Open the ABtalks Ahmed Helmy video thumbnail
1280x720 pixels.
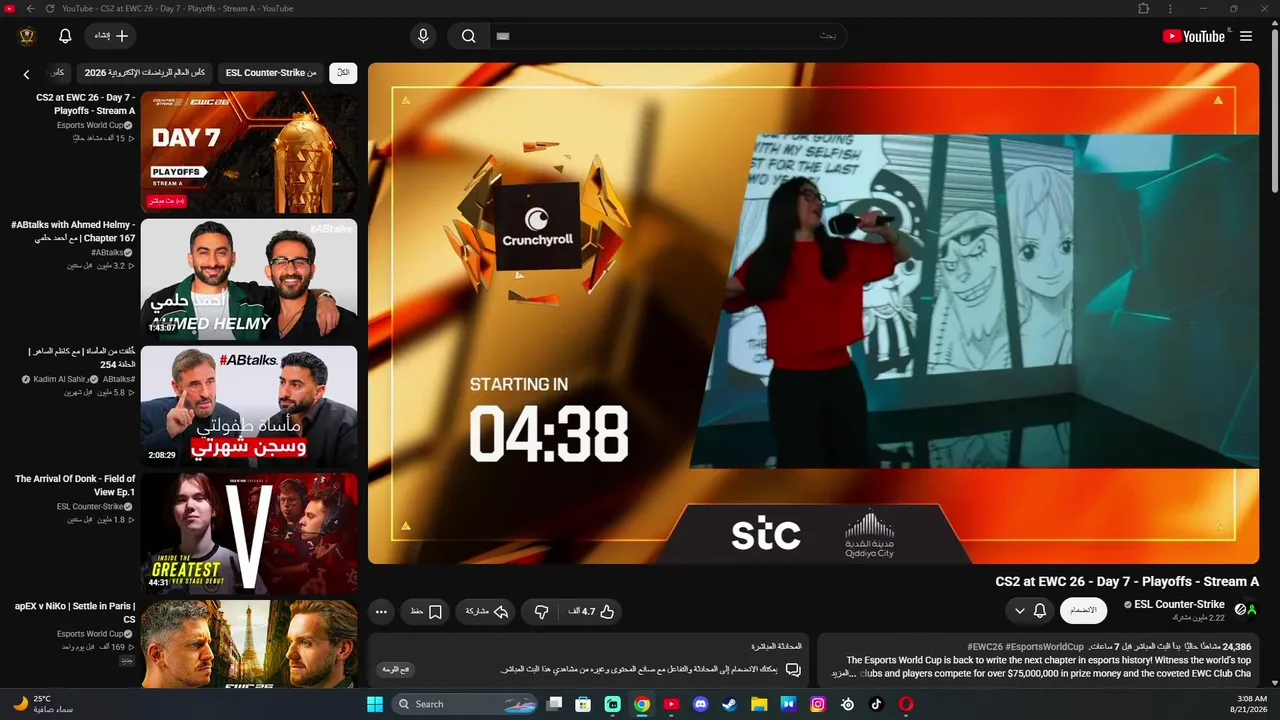click(249, 279)
